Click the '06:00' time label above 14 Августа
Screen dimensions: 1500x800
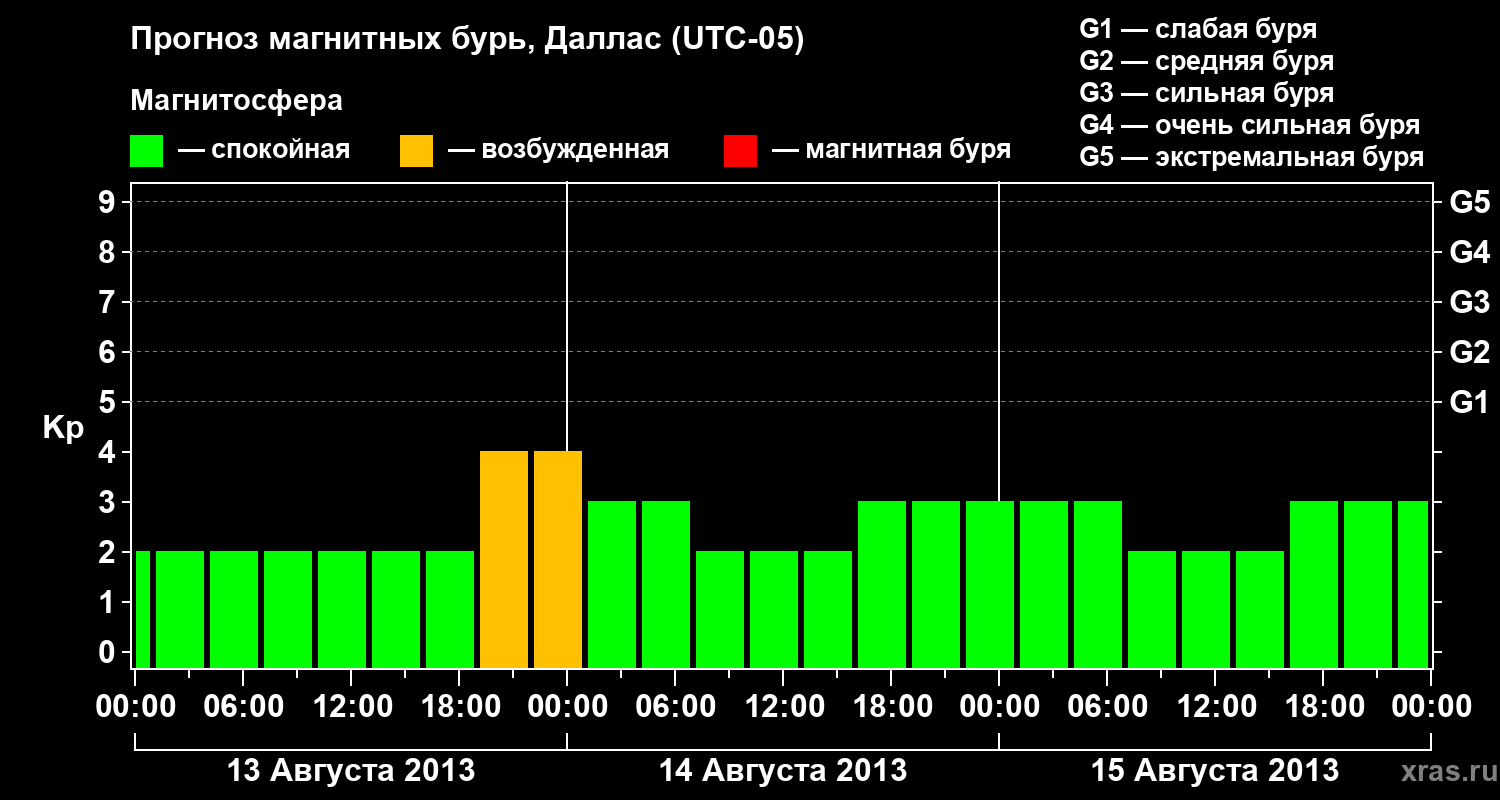click(x=675, y=707)
